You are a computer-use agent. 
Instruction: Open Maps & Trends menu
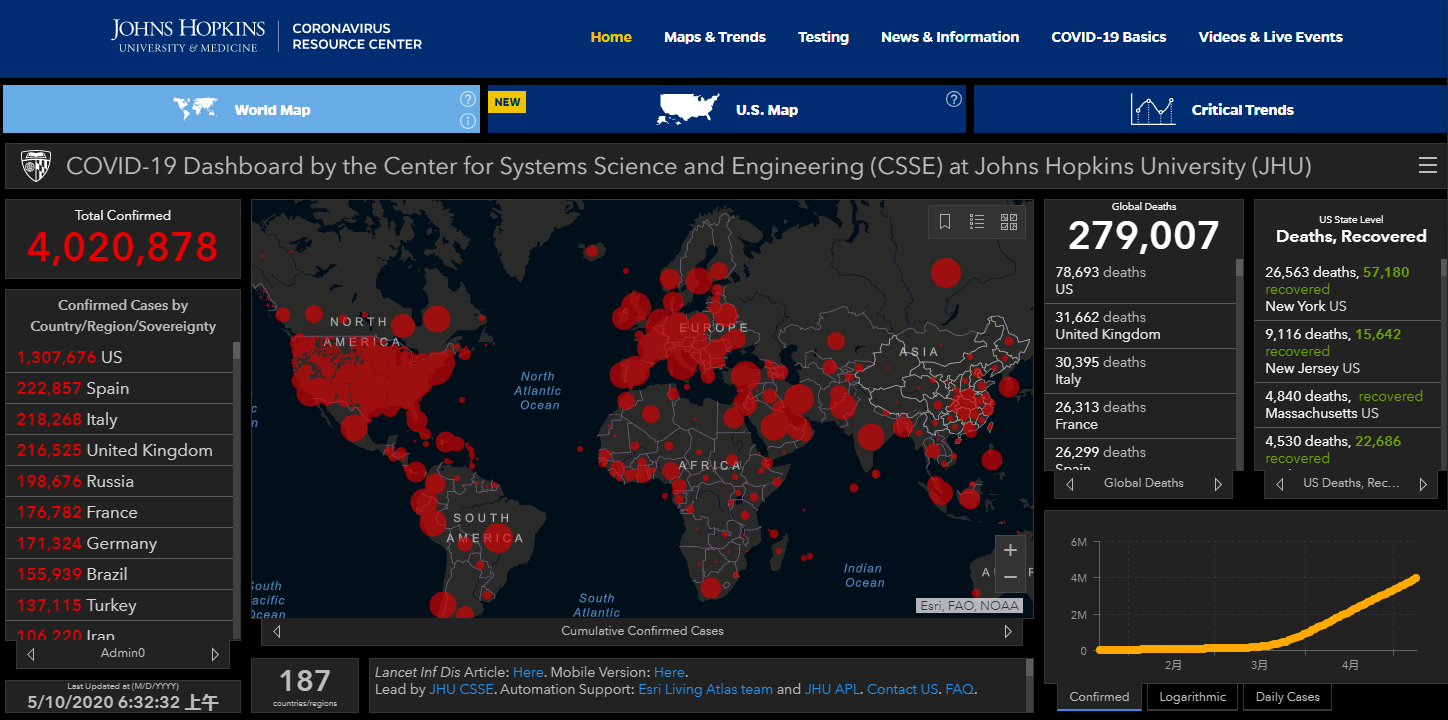pyautogui.click(x=714, y=37)
